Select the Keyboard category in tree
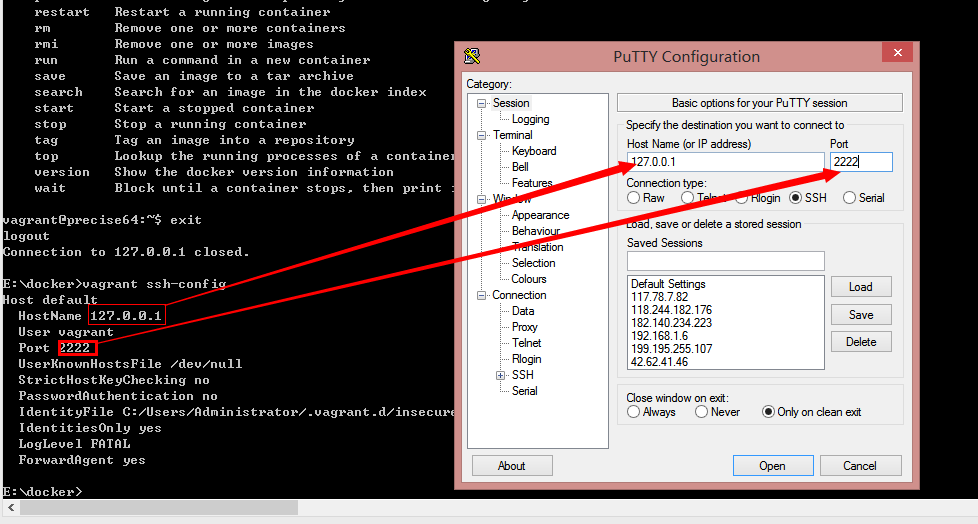 (x=534, y=151)
